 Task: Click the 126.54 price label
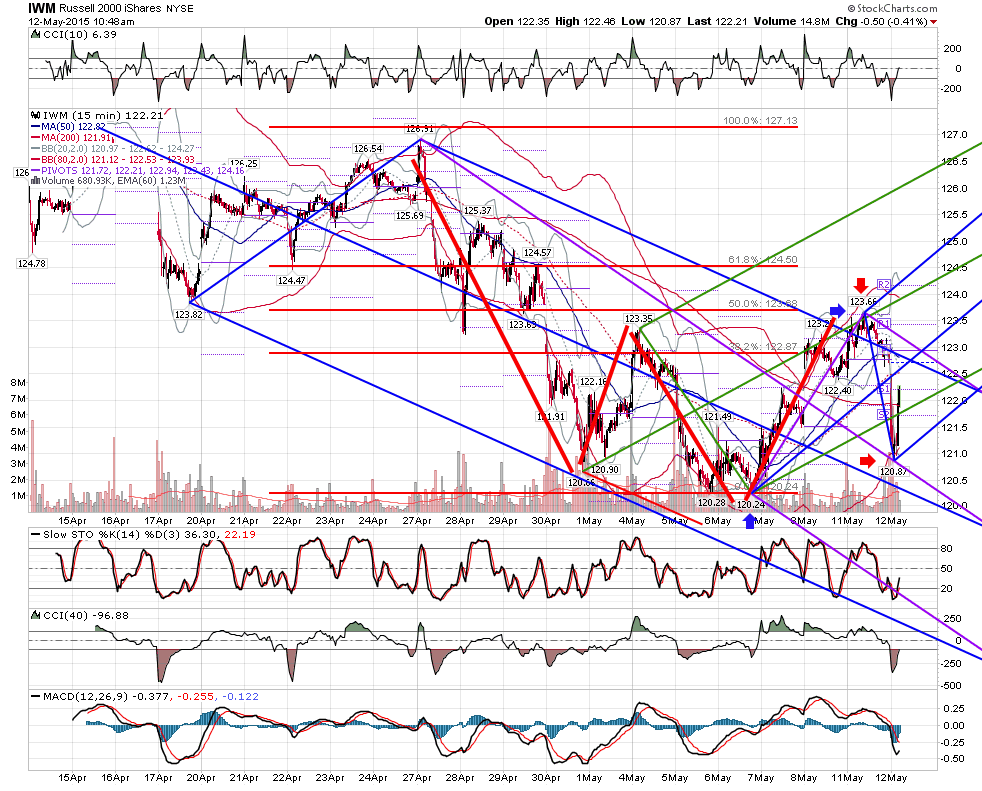(x=368, y=148)
